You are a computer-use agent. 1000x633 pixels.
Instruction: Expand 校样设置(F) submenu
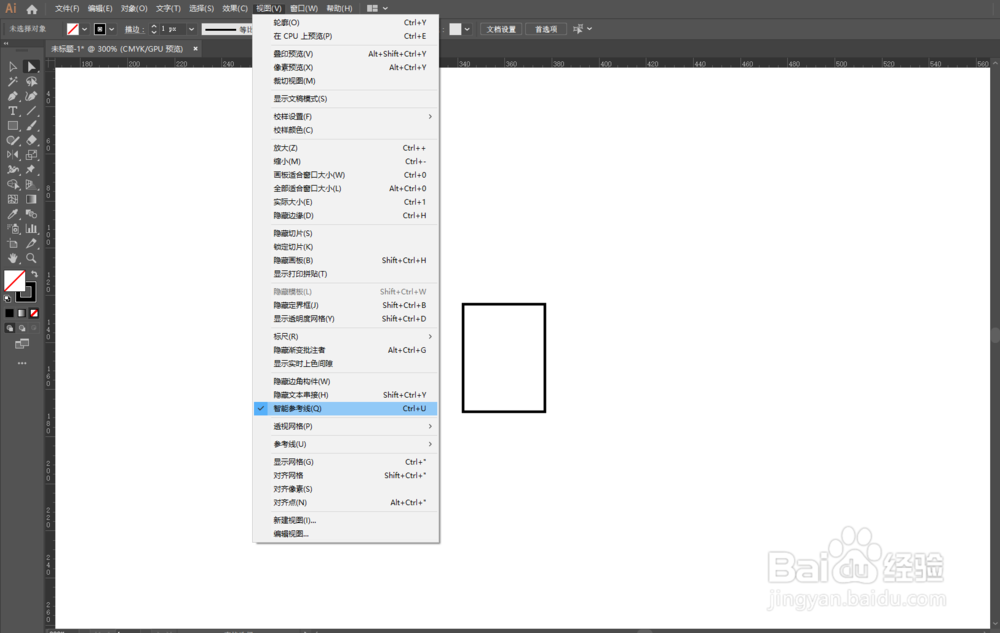(x=345, y=117)
